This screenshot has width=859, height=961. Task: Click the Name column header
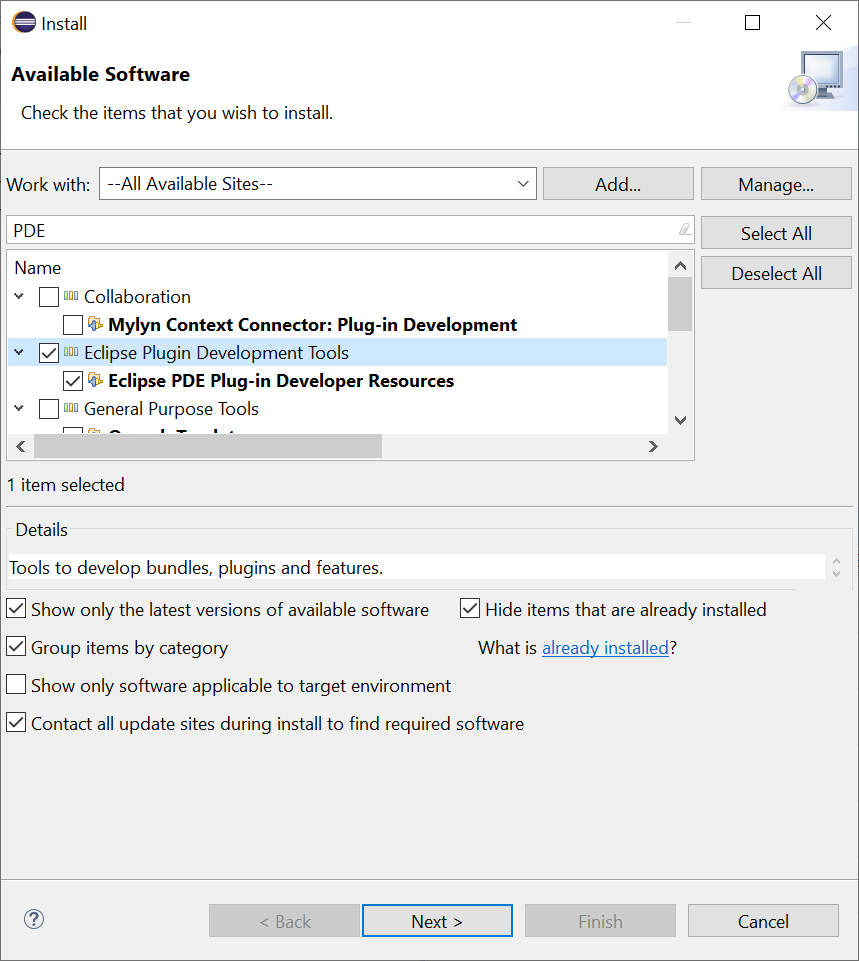[x=38, y=268]
